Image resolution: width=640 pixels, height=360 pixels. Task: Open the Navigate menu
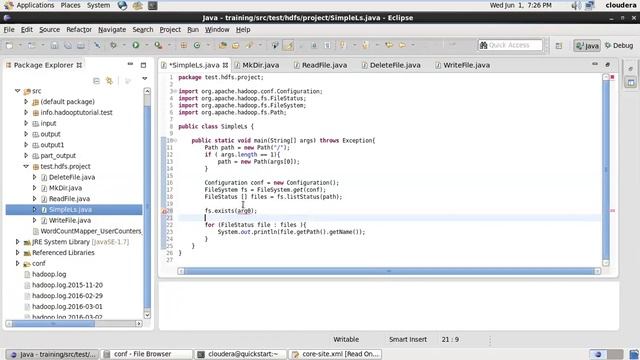pyautogui.click(x=112, y=30)
